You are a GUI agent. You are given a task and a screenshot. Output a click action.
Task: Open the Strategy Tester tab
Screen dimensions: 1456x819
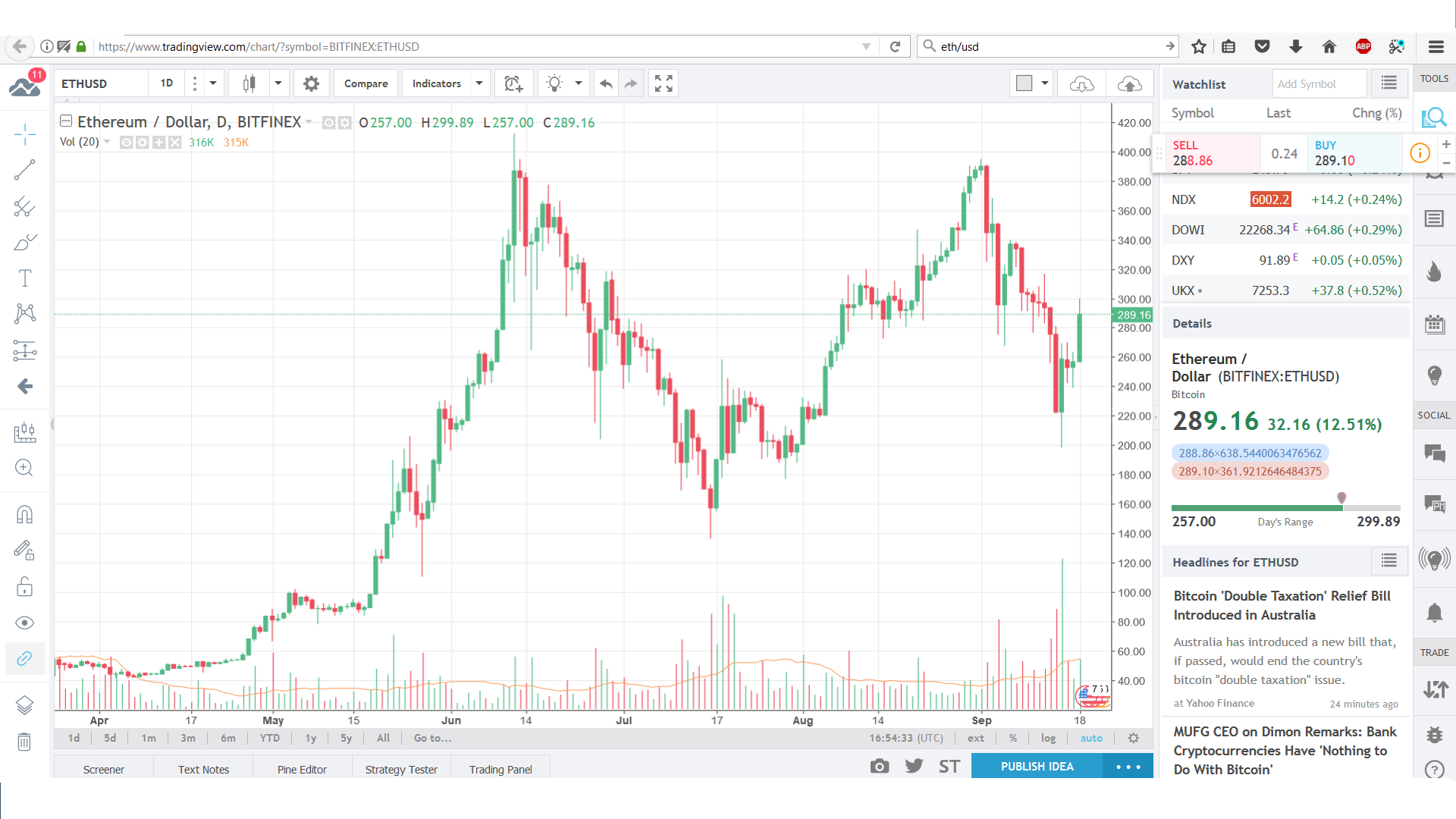[x=401, y=769]
